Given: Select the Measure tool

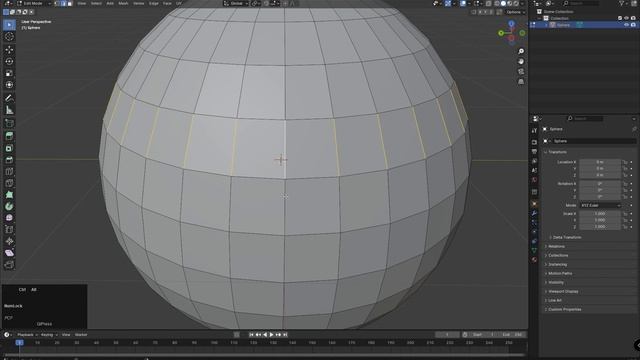Looking at the screenshot, I should 9,110.
